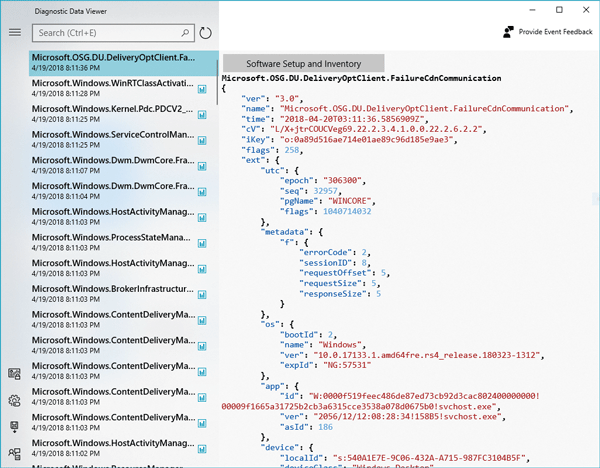The width and height of the screenshot is (600, 468).
Task: Open the privacy dashboard sidebar icon
Action: (x=15, y=374)
